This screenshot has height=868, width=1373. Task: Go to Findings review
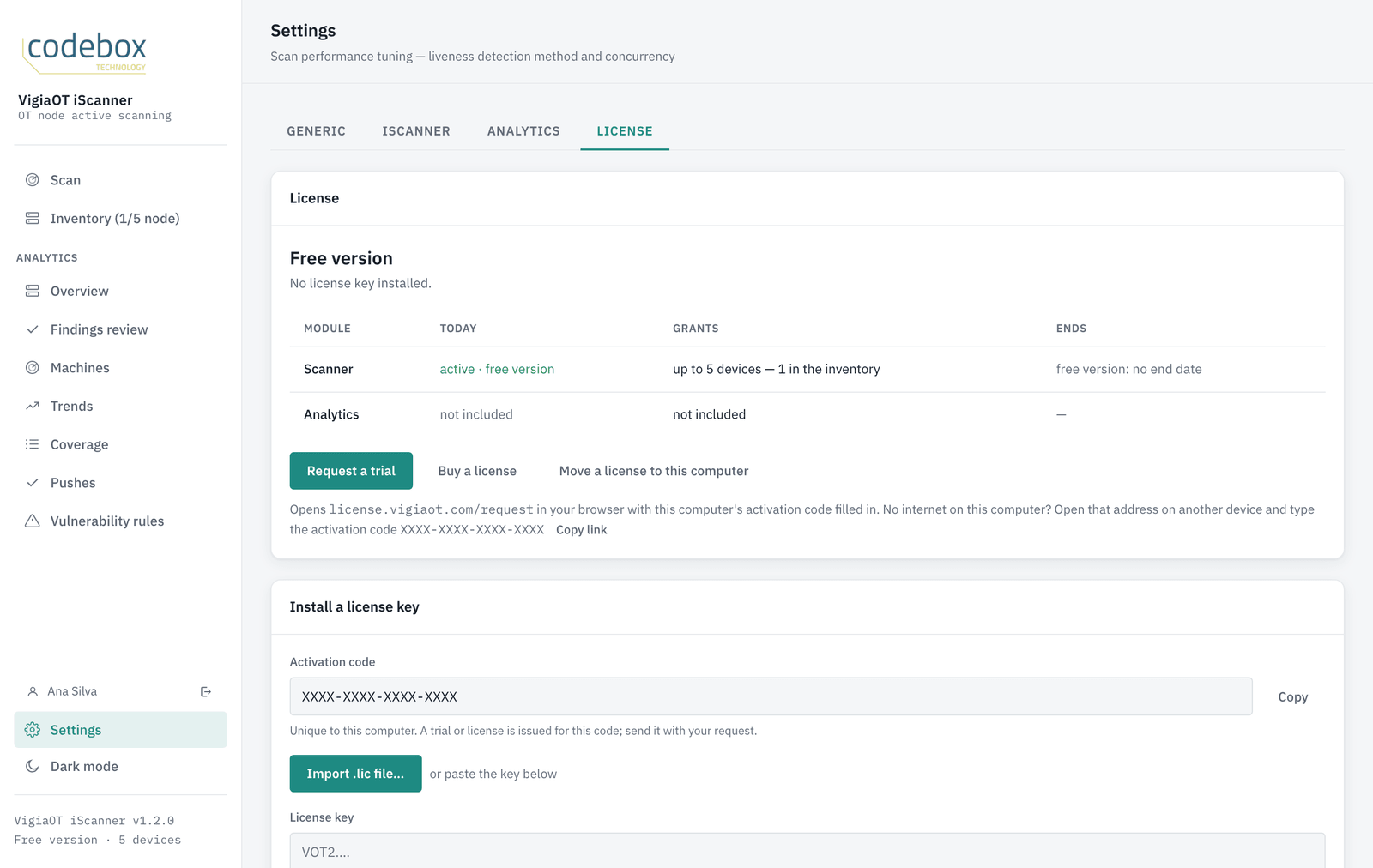[120, 329]
